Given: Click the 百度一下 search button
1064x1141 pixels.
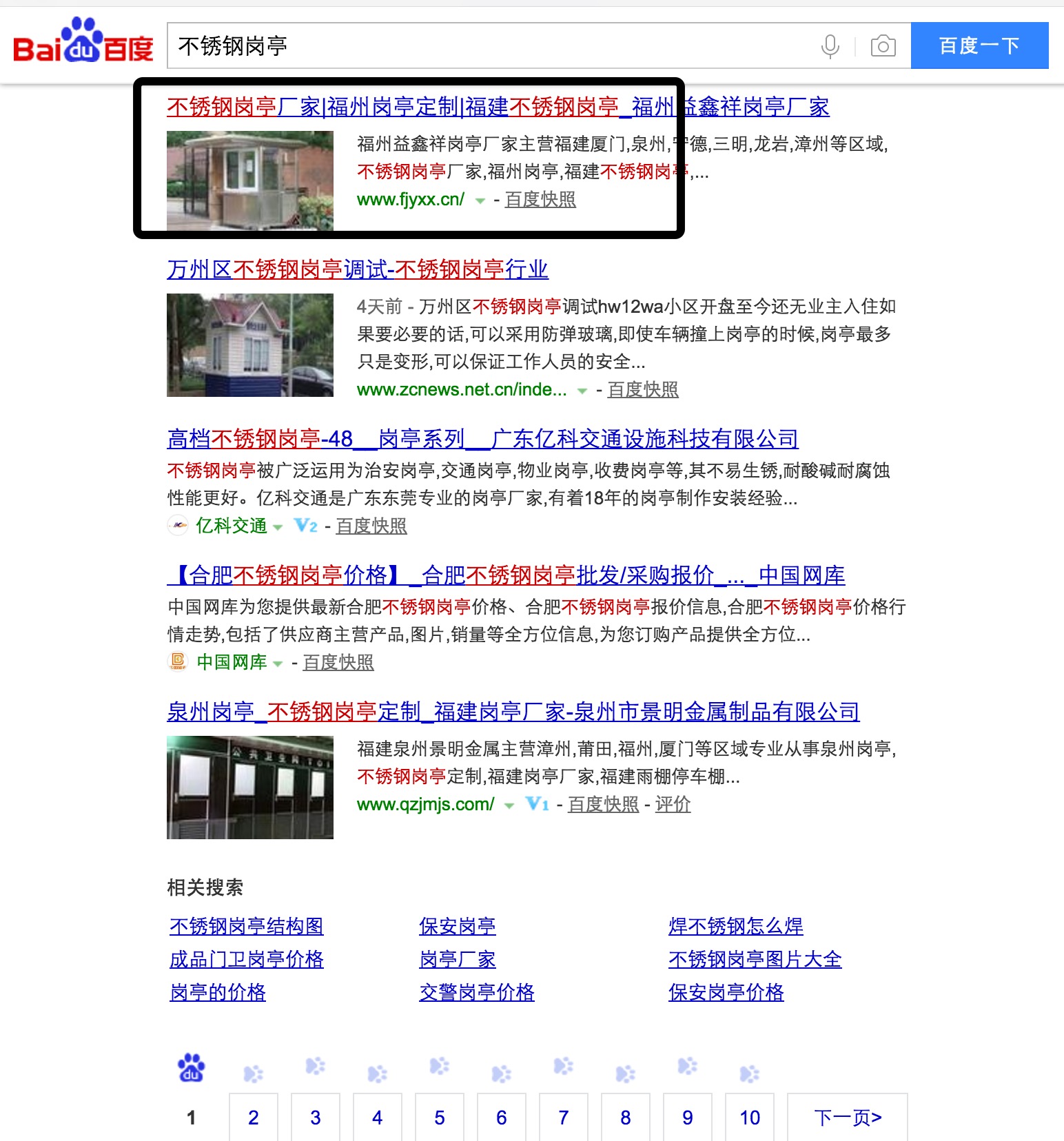Looking at the screenshot, I should click(x=979, y=45).
